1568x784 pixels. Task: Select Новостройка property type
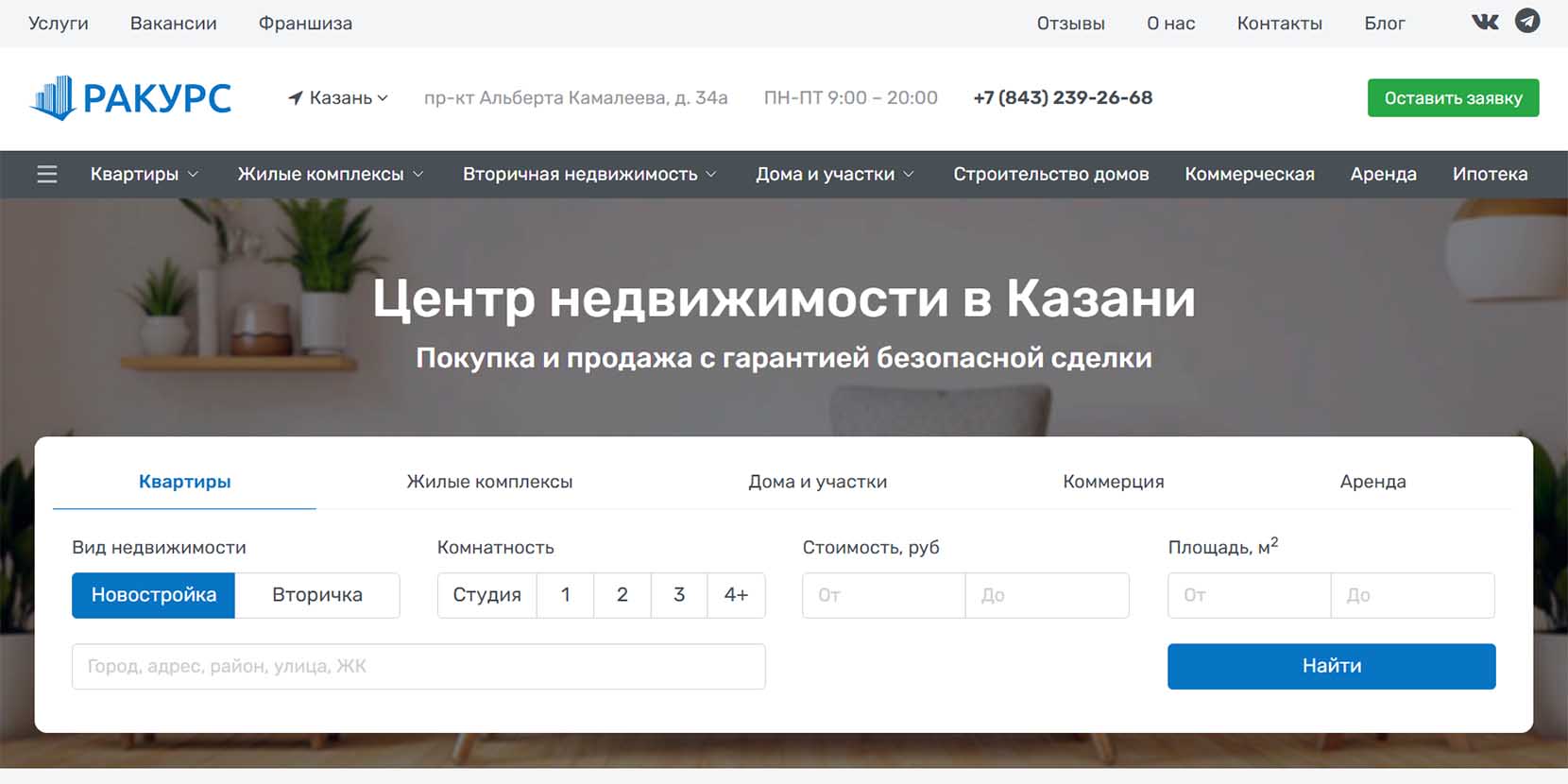pos(154,595)
